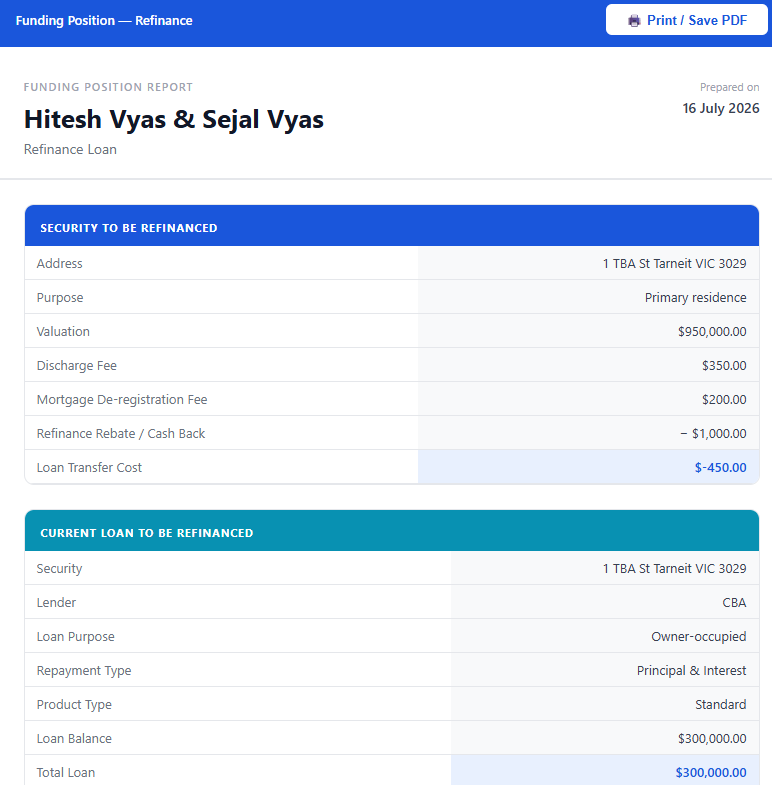Viewport: 772px width, 785px height.
Task: Select the Address row label in Security section
Action: coord(60,263)
